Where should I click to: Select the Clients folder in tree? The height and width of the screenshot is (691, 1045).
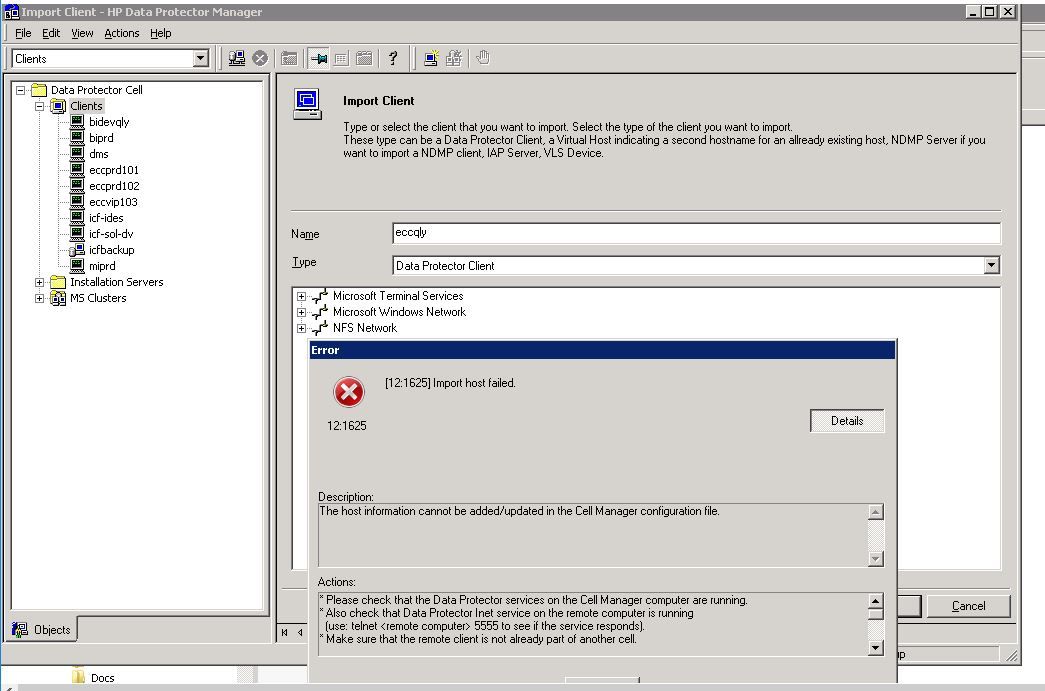[x=87, y=106]
